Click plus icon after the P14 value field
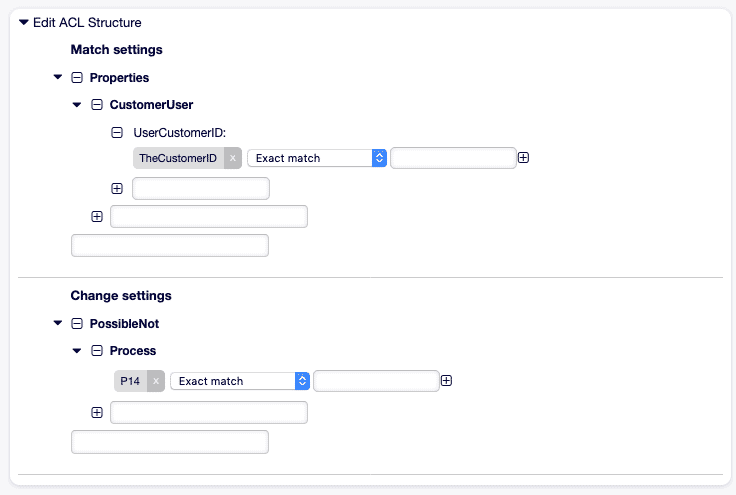Screen dimensions: 736x495 (x=446, y=381)
